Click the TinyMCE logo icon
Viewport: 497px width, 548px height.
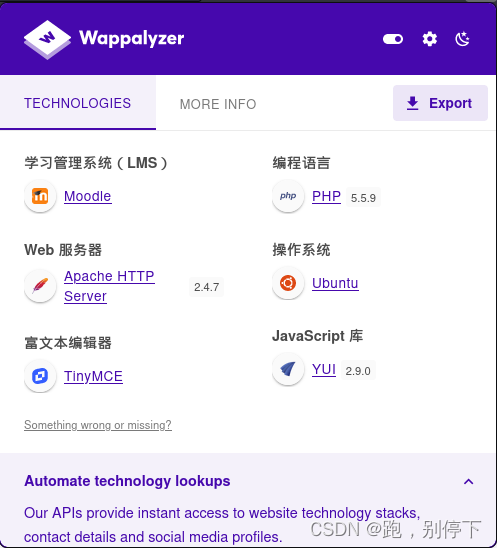[x=40, y=376]
